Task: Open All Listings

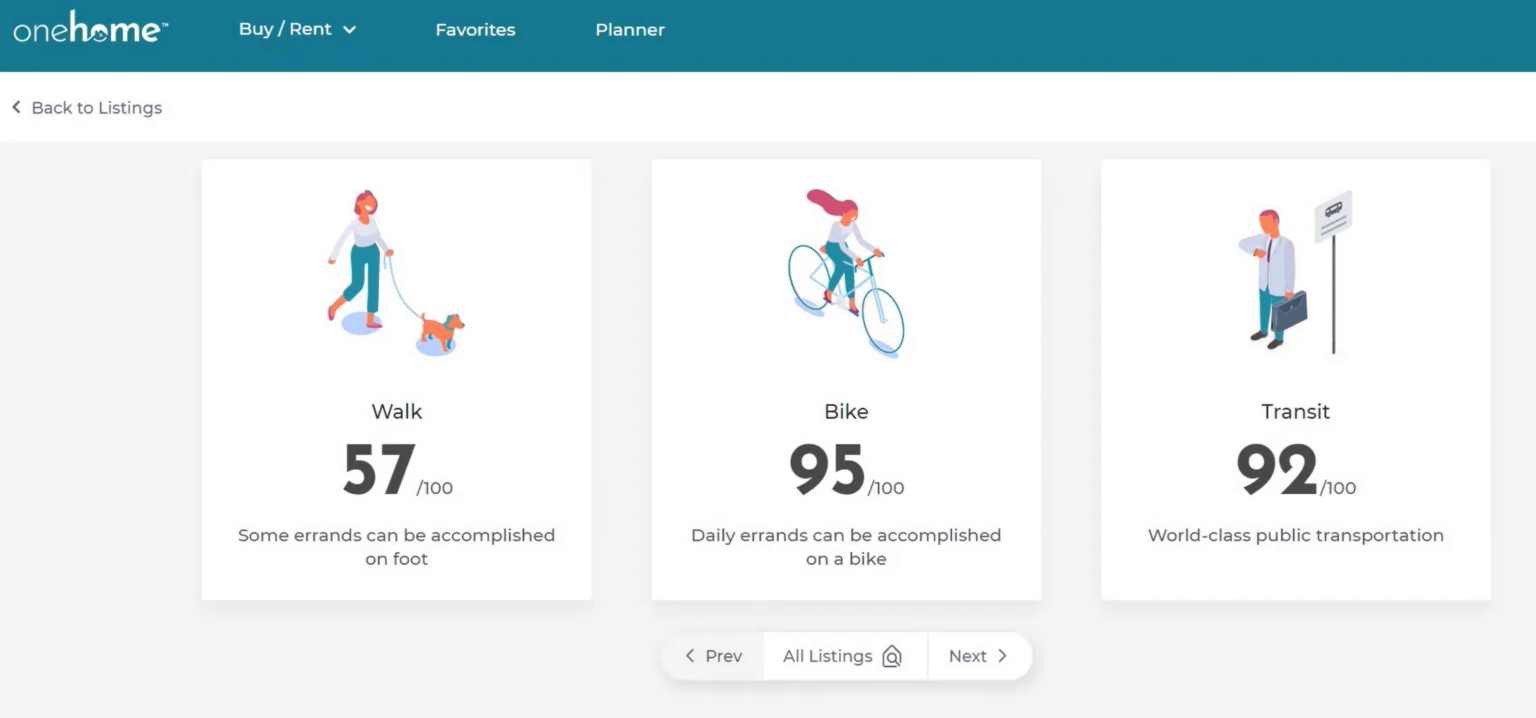Action: [x=827, y=656]
